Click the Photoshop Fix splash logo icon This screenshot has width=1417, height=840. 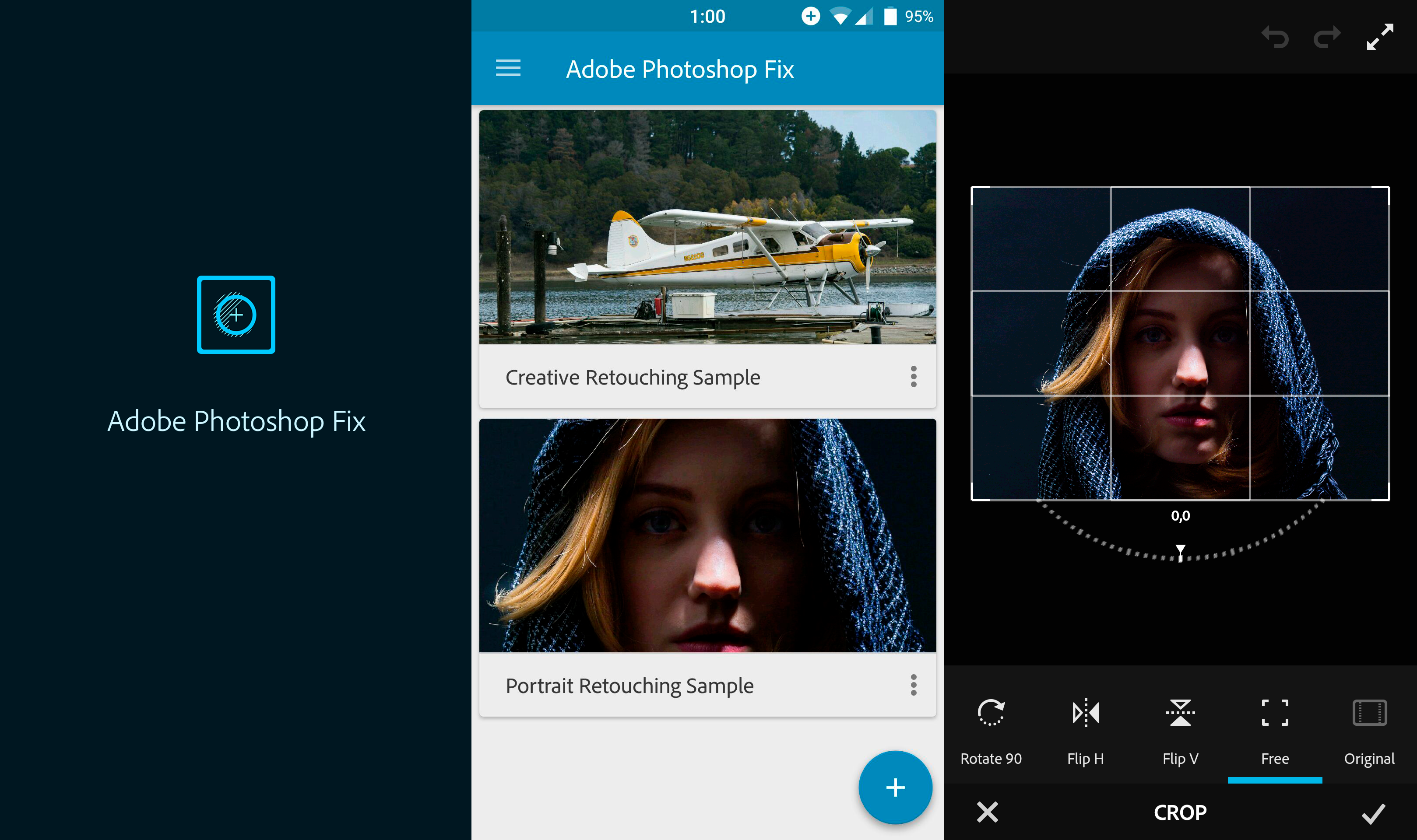236,315
